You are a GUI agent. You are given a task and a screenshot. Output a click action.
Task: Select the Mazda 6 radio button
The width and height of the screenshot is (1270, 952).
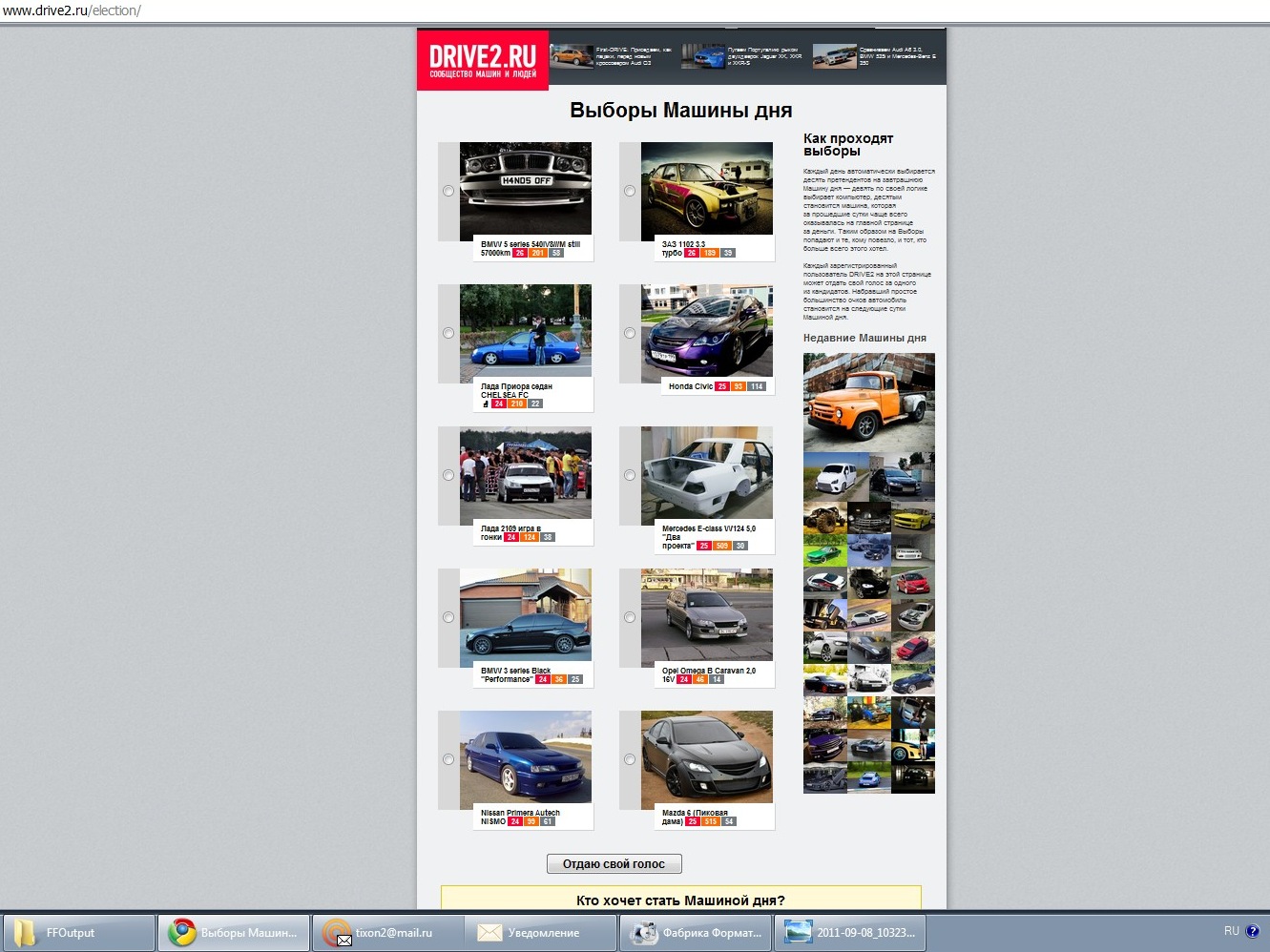630,759
